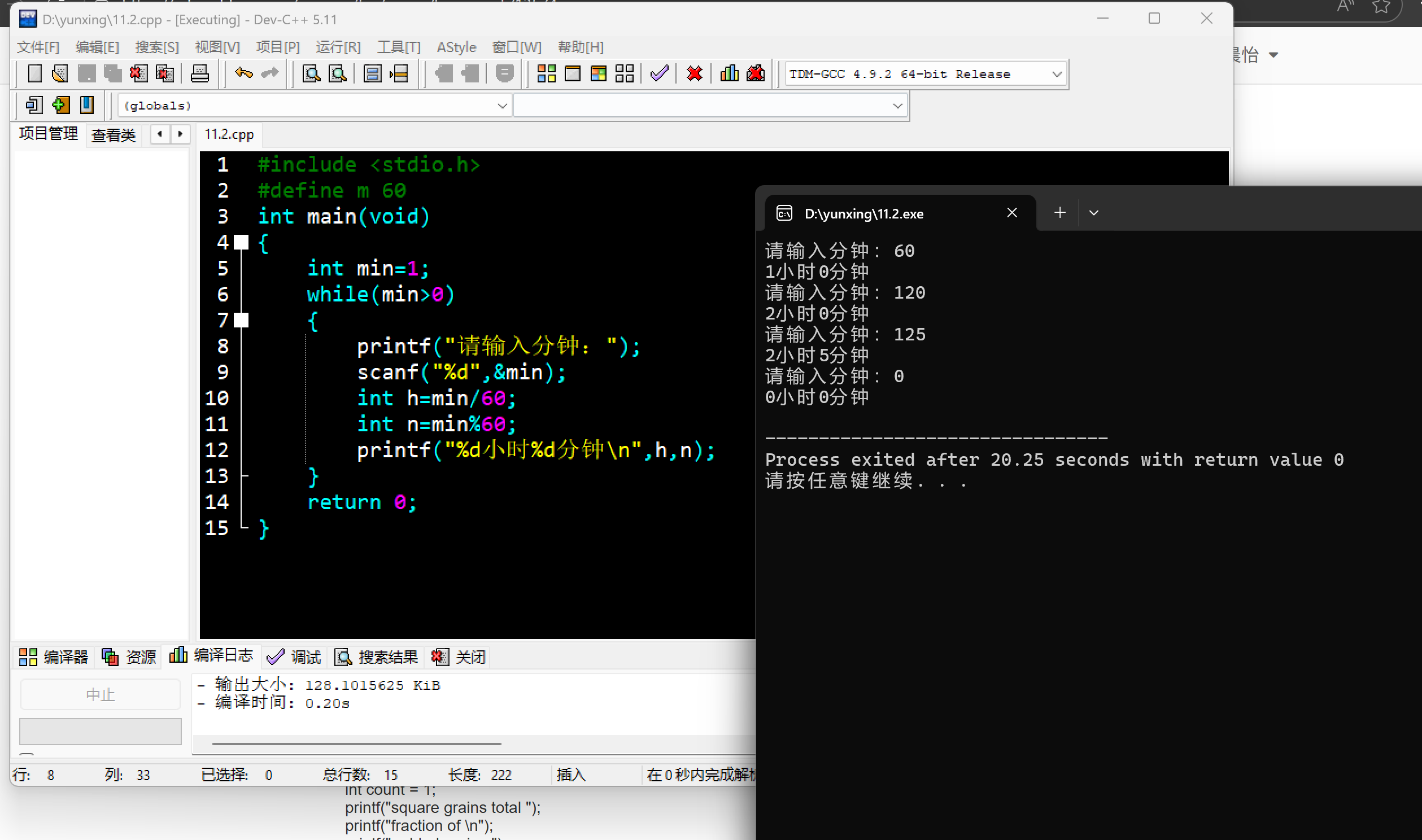Collapse the fold marker at line 7
This screenshot has height=840, width=1422.
tap(242, 321)
